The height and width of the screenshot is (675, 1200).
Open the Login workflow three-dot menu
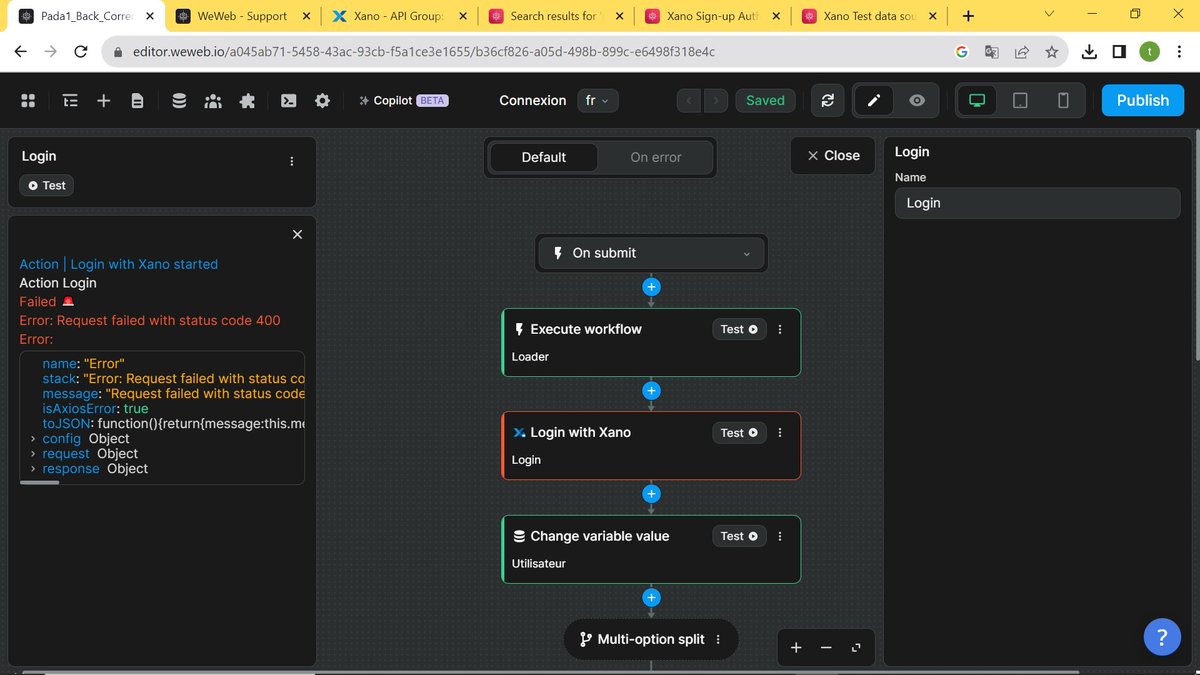click(x=292, y=161)
